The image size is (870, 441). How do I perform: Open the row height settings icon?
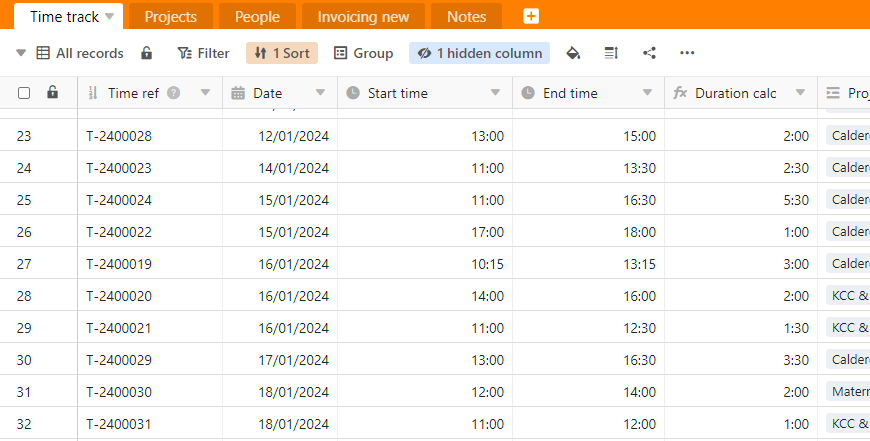(611, 53)
